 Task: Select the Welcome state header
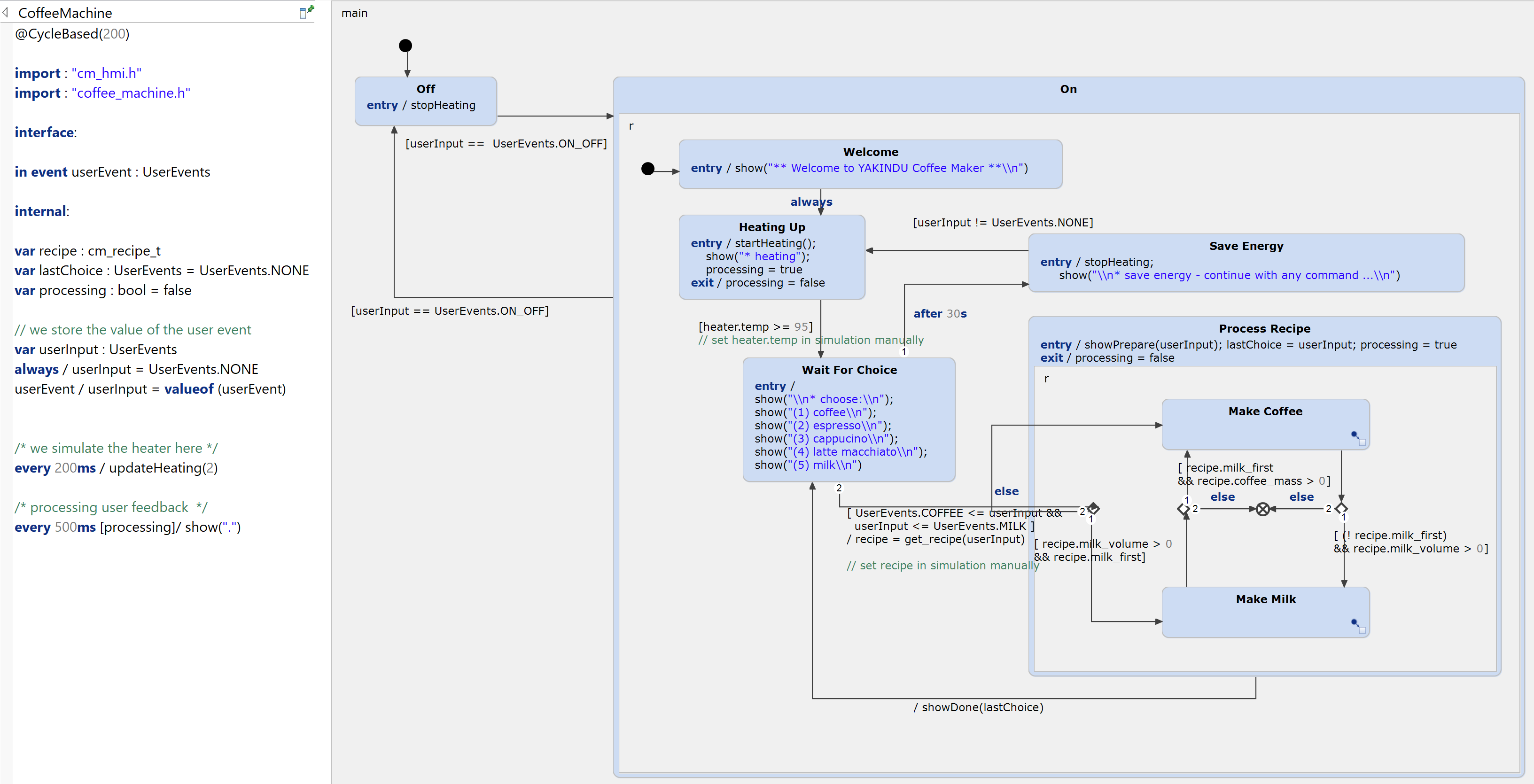coord(870,152)
